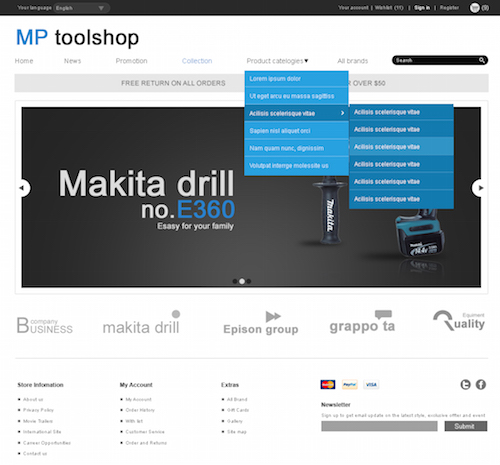Click the PayPal payment icon
Image resolution: width=500 pixels, height=465 pixels.
tap(350, 385)
